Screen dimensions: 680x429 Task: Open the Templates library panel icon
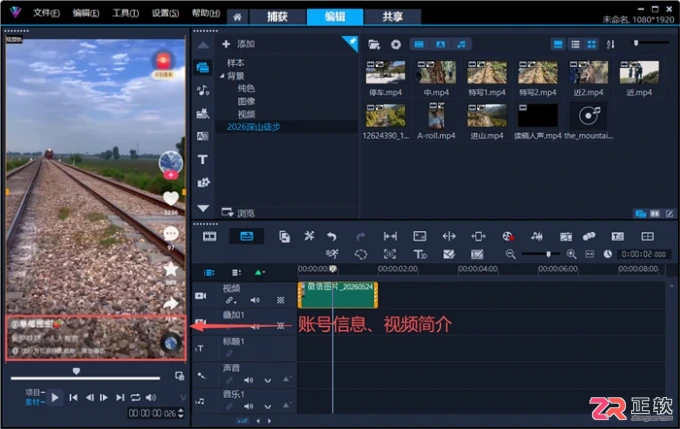[203, 113]
